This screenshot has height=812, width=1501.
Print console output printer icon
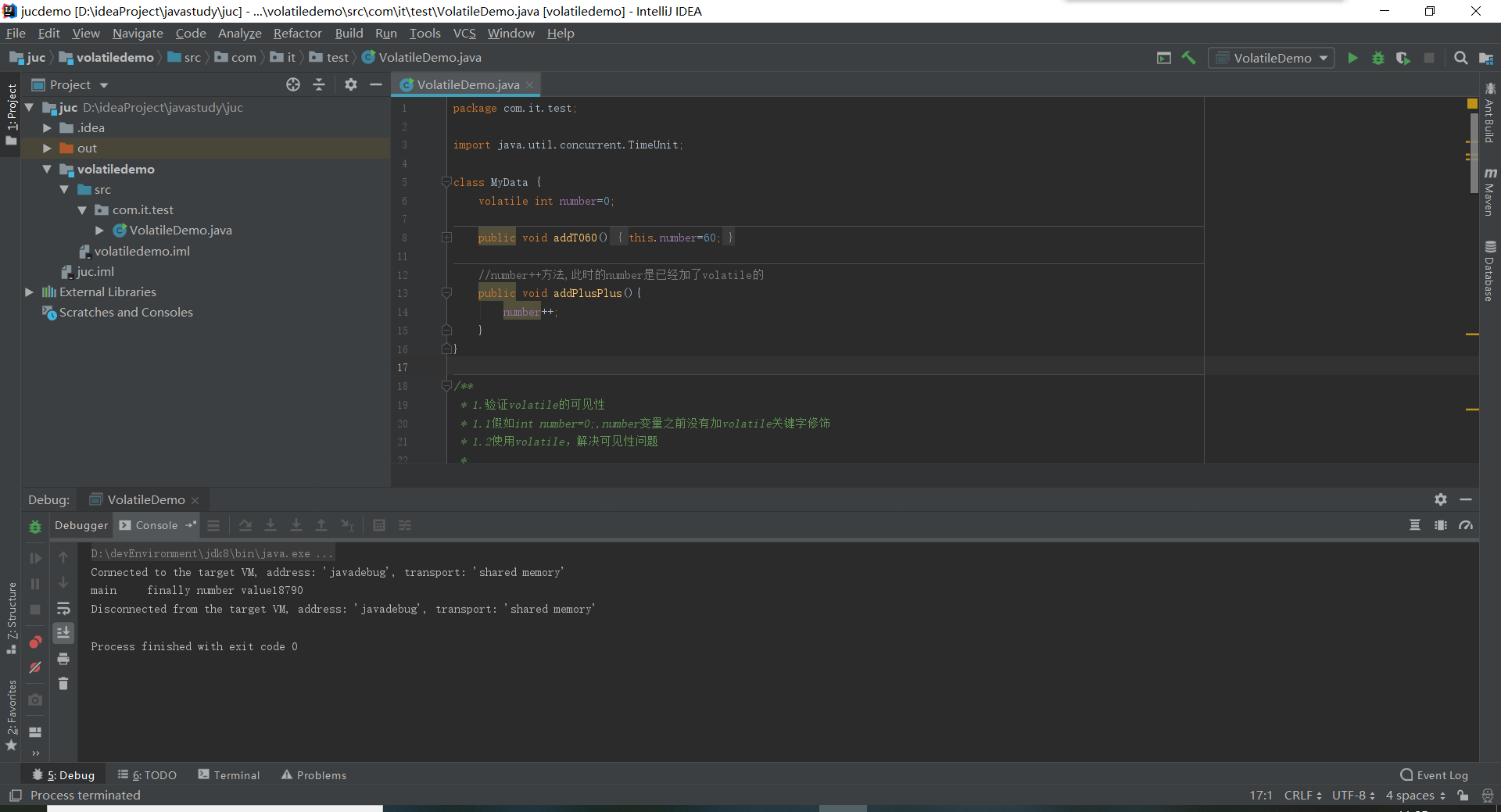[x=63, y=659]
